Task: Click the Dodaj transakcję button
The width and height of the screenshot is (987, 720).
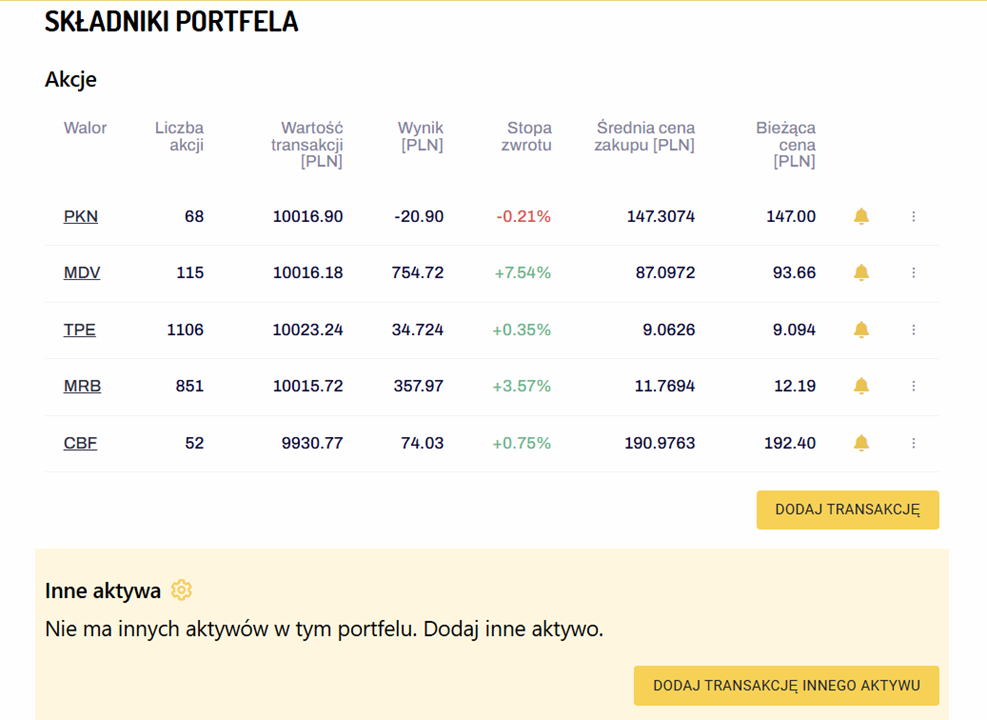Action: tap(847, 510)
